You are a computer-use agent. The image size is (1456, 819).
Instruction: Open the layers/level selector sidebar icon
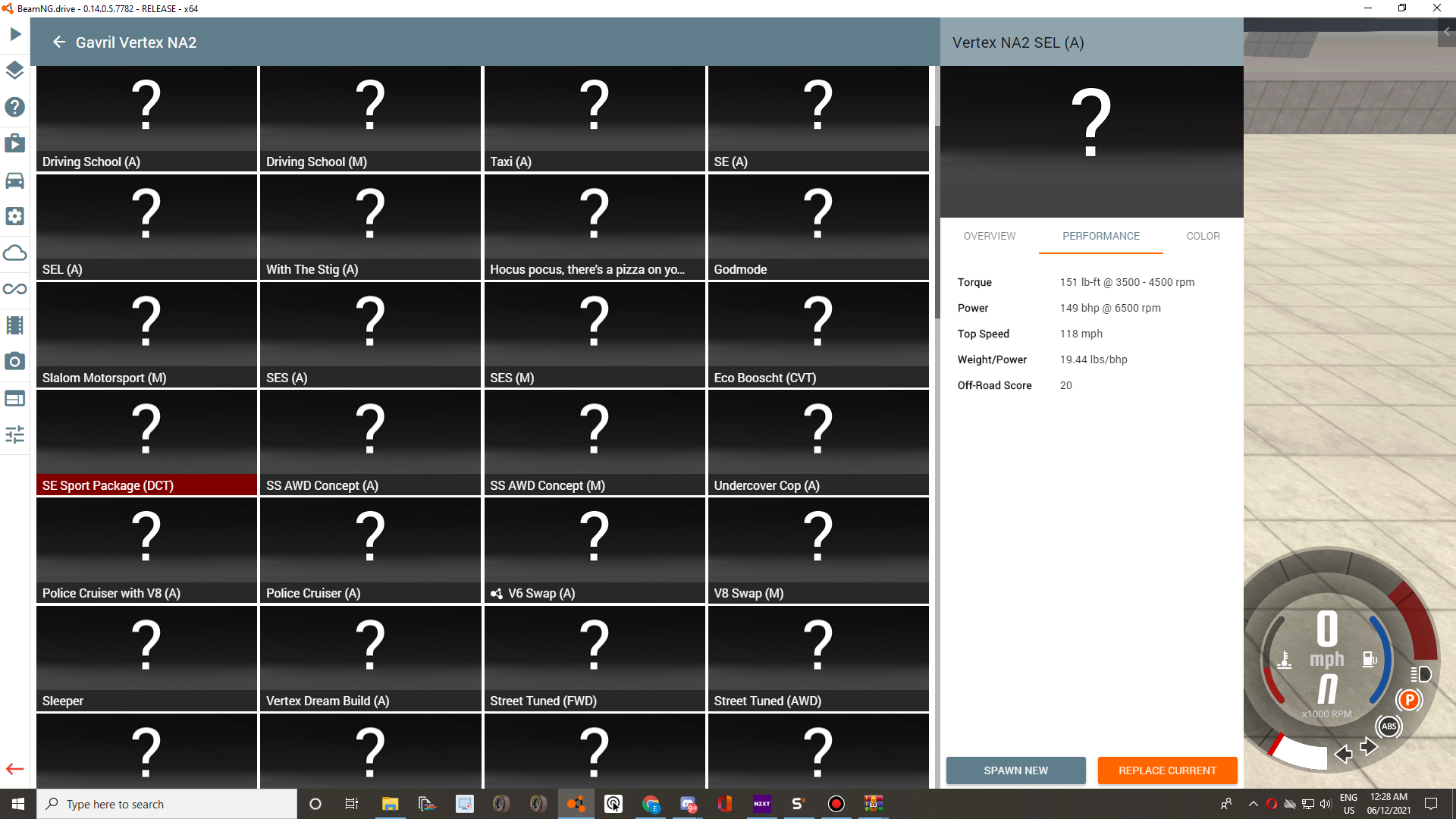pyautogui.click(x=15, y=71)
